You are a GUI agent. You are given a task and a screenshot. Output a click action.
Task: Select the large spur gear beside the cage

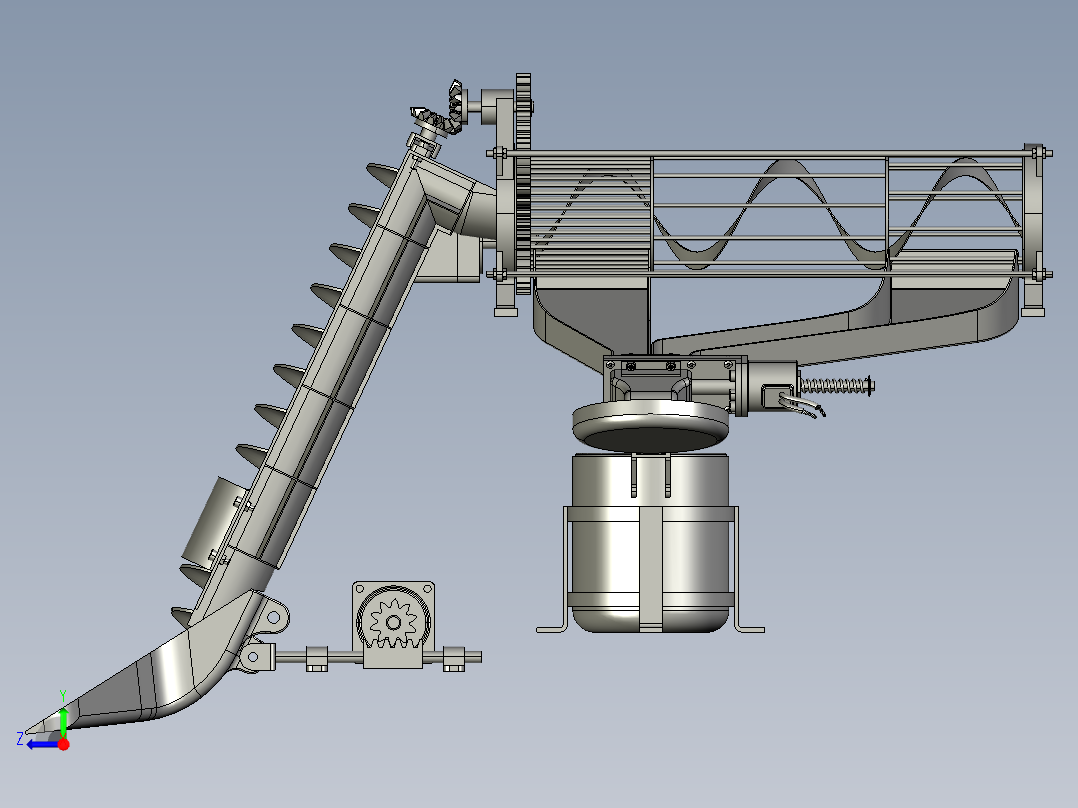pos(523,184)
